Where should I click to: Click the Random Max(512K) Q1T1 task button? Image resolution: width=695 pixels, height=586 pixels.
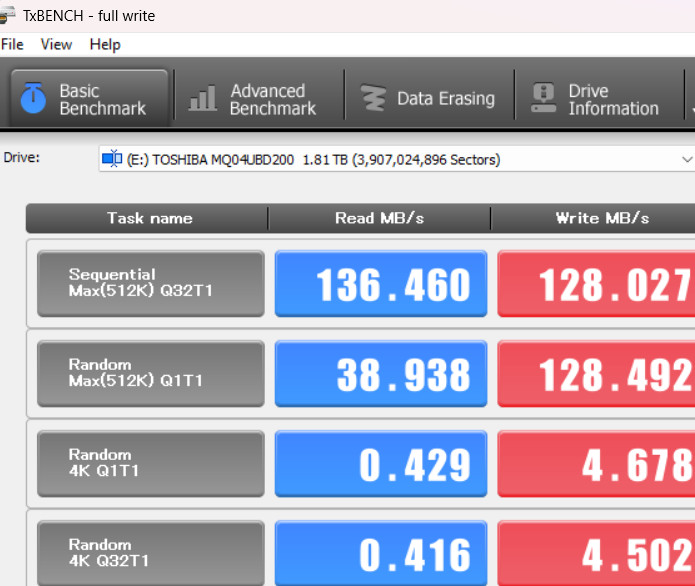click(x=151, y=373)
